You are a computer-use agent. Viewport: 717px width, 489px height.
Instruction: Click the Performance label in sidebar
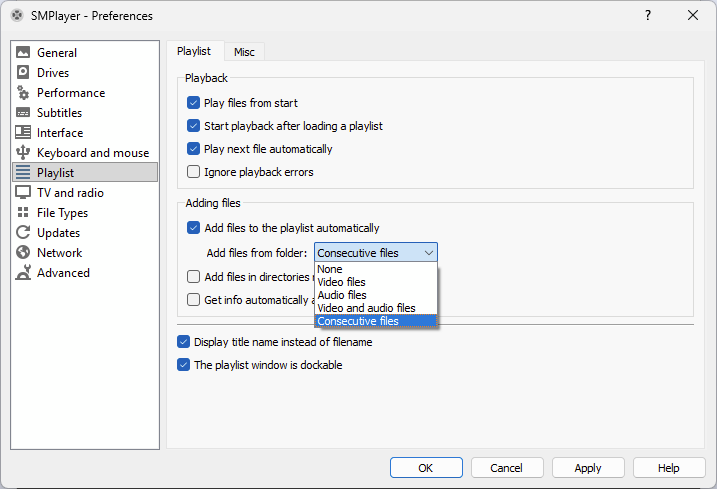pos(71,93)
